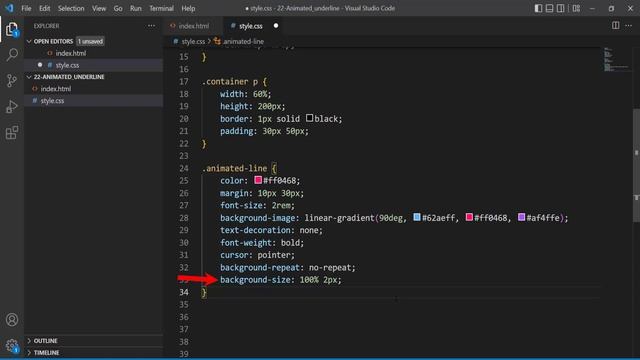
Task: Click the 'background-repeat: no-repeat;' line
Action: click(x=288, y=268)
